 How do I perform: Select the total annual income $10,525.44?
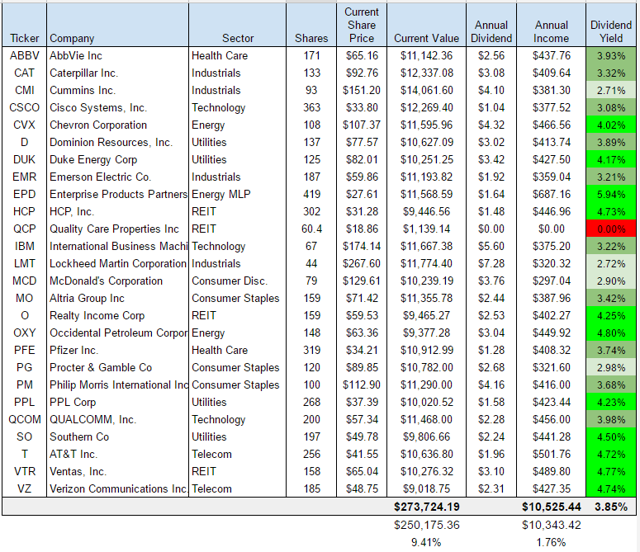(551, 507)
